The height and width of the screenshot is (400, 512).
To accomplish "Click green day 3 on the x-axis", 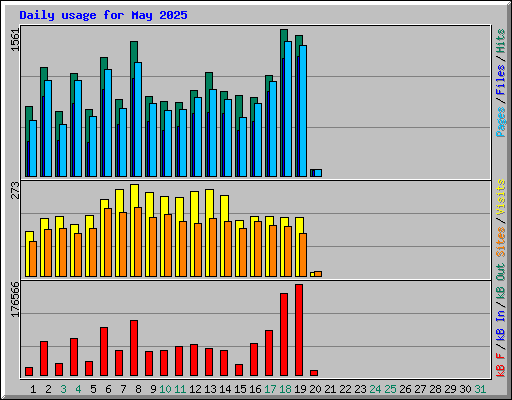I will tap(63, 389).
